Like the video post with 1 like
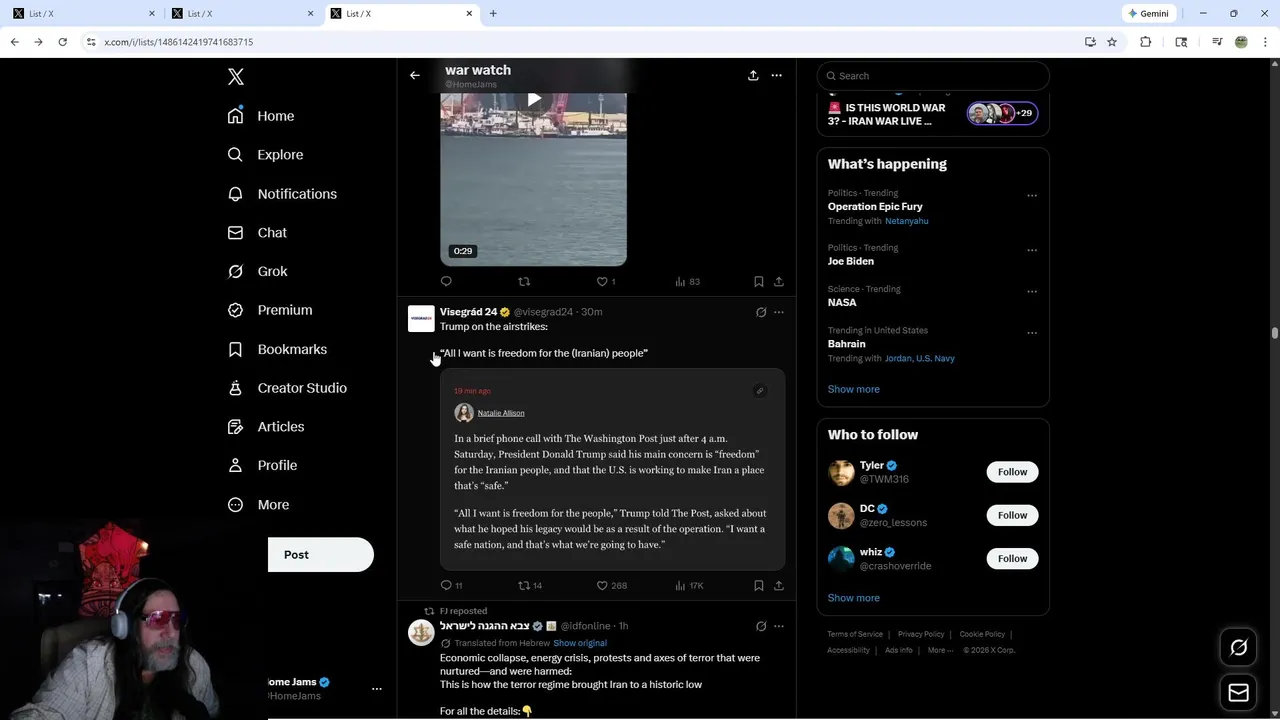Screen dimensions: 1280x720 605,282
